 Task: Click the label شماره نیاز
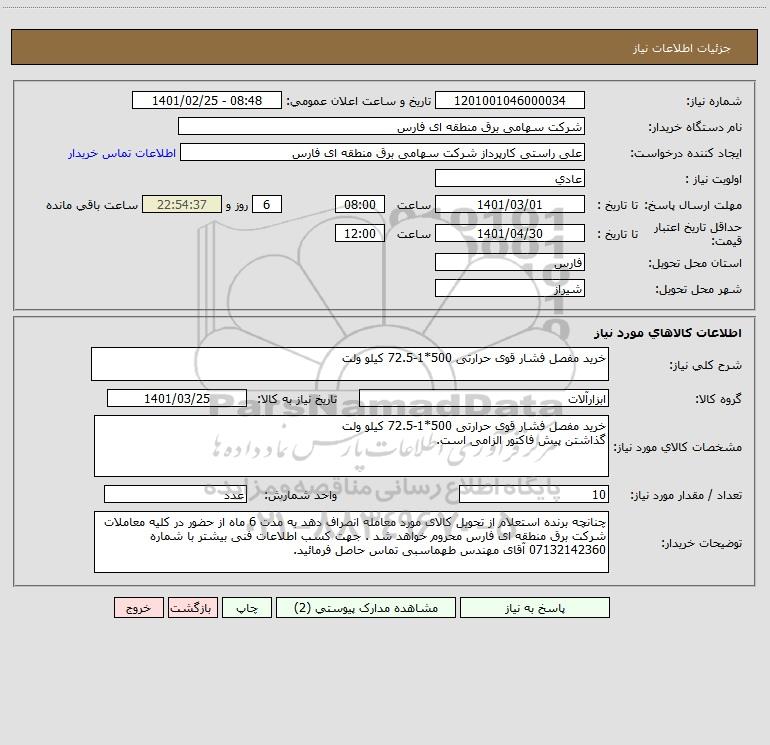pos(714,101)
